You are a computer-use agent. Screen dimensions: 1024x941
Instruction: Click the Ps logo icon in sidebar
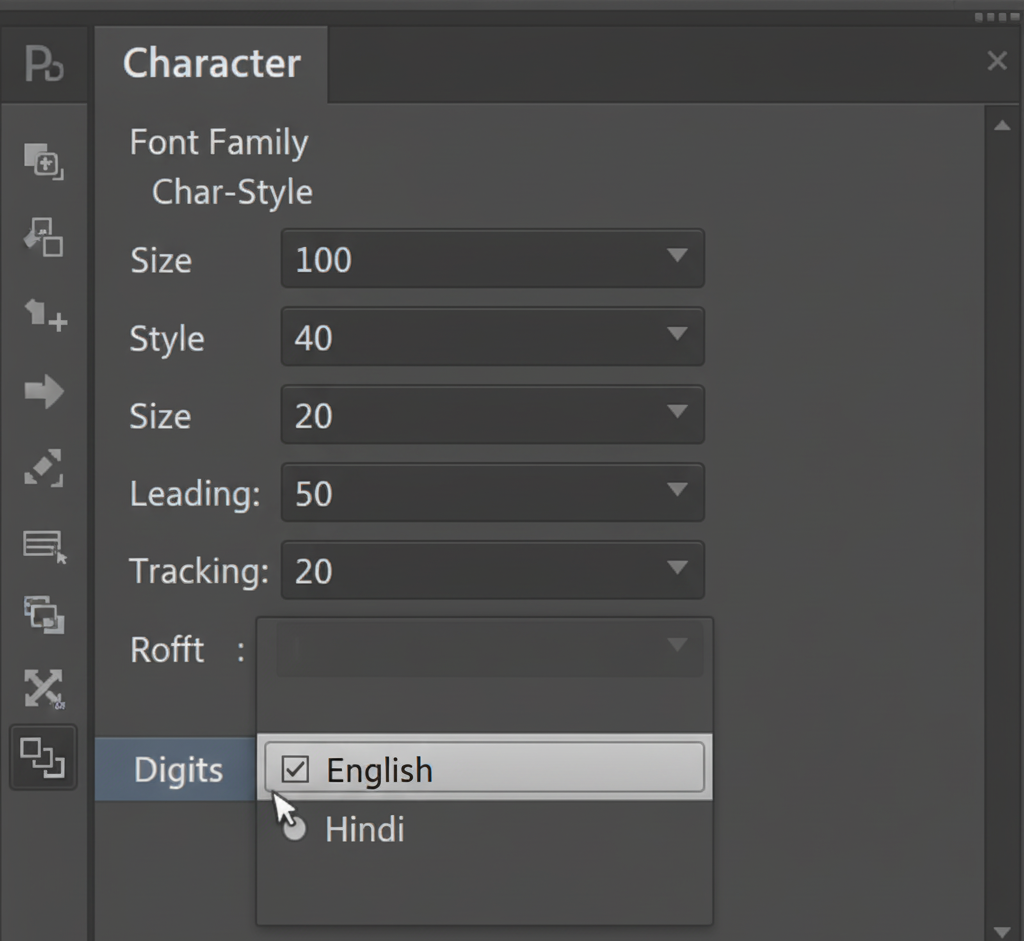43,65
